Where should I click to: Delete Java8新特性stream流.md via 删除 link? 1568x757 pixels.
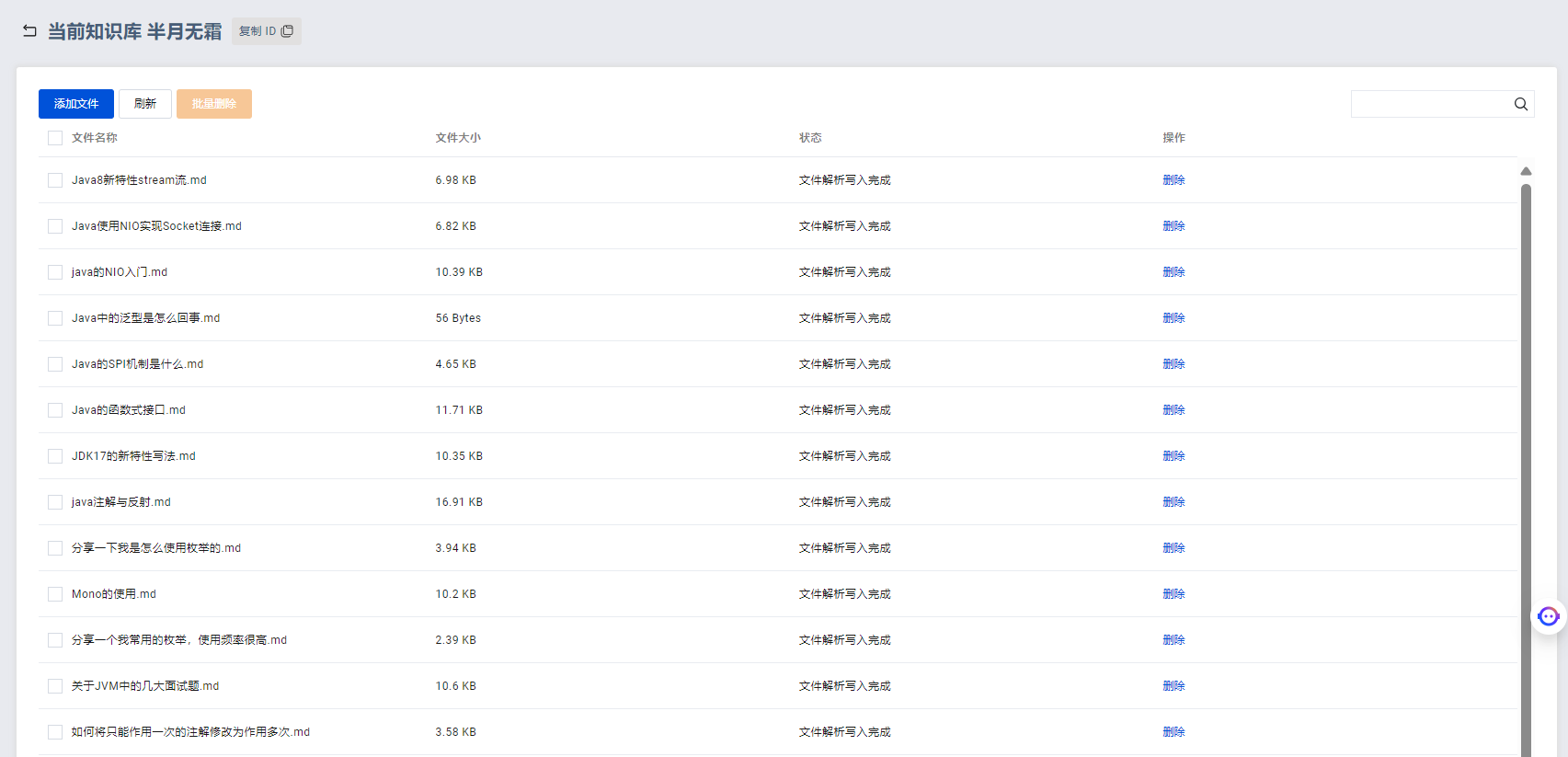click(1173, 180)
